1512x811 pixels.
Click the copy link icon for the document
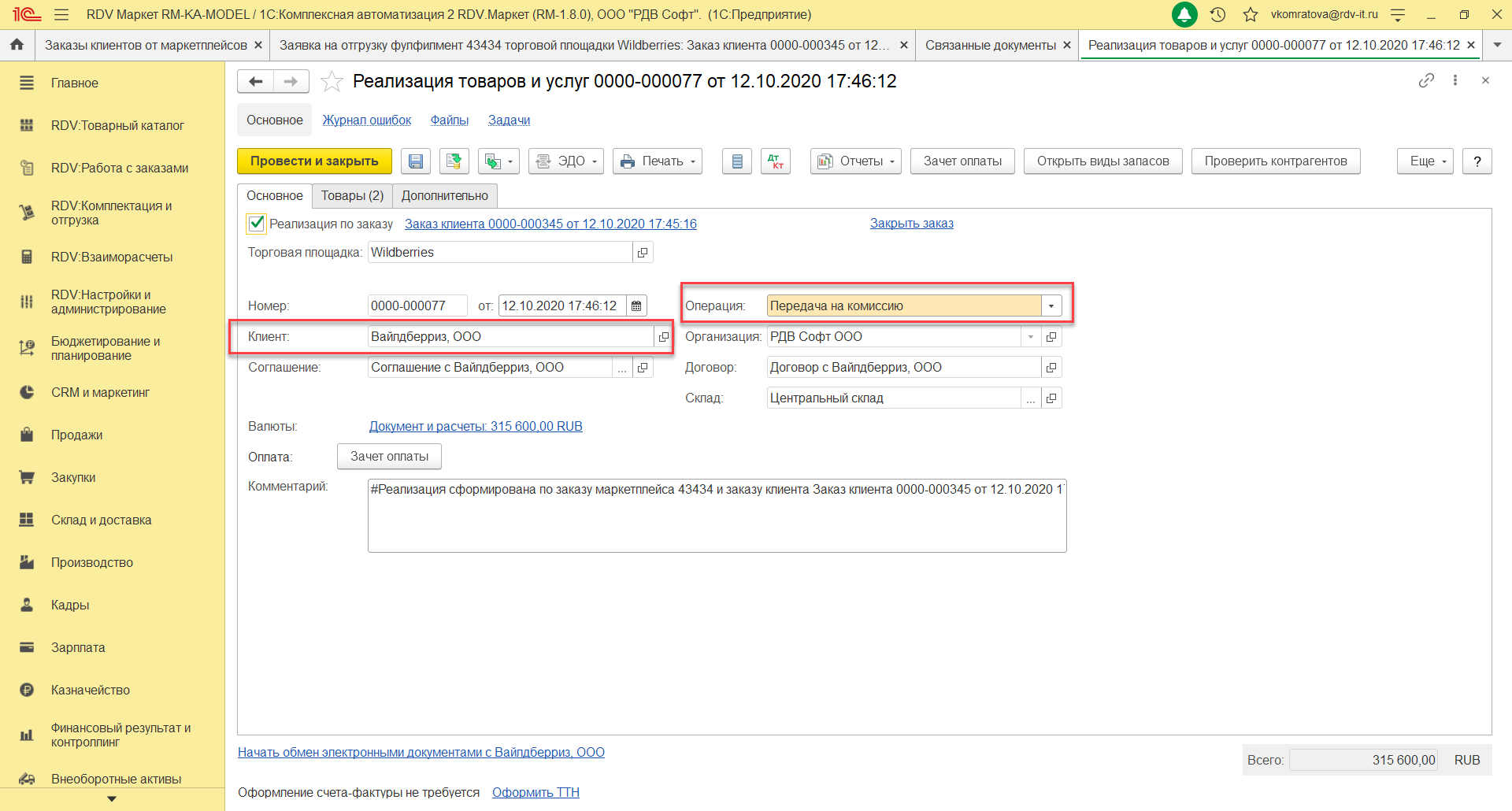(1426, 80)
